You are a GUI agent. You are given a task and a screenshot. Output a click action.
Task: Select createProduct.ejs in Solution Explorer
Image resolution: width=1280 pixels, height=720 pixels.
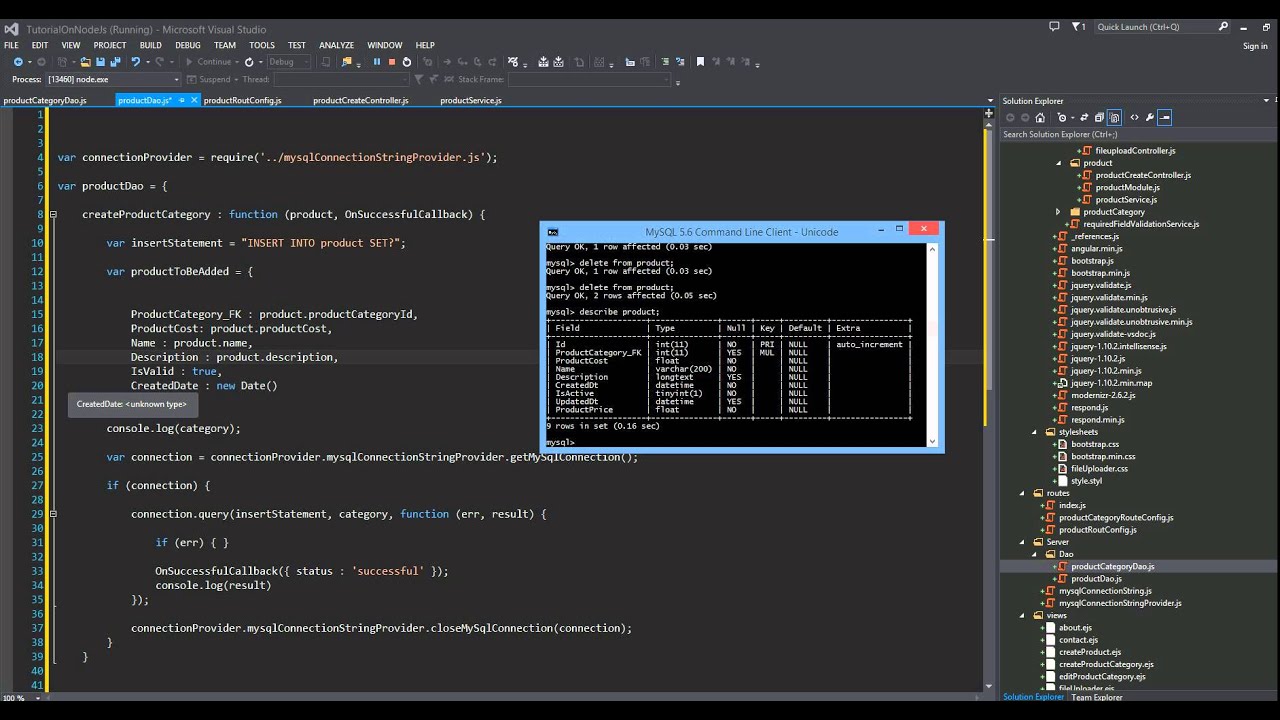point(1089,652)
